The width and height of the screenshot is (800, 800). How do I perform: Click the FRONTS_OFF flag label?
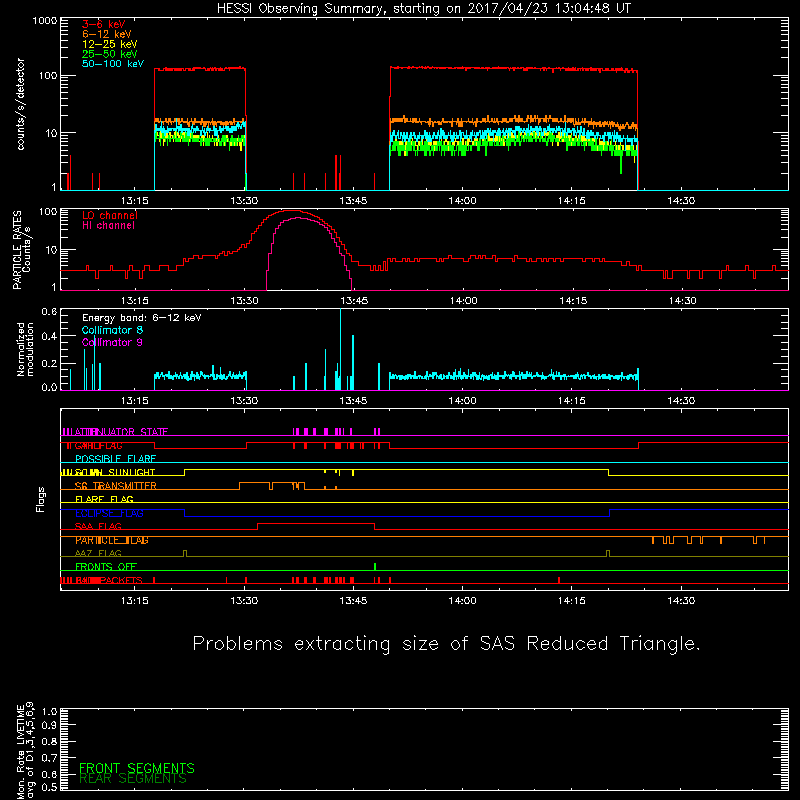pos(106,566)
